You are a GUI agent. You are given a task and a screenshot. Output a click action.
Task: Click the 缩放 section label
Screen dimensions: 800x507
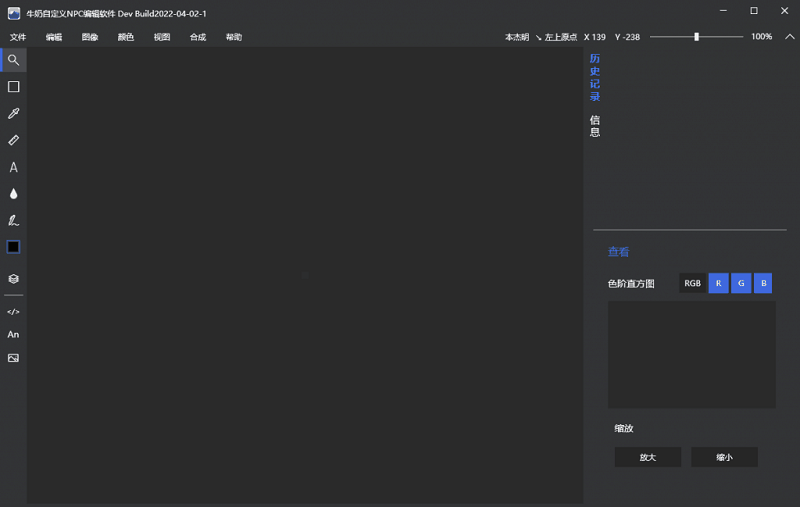[x=624, y=428]
